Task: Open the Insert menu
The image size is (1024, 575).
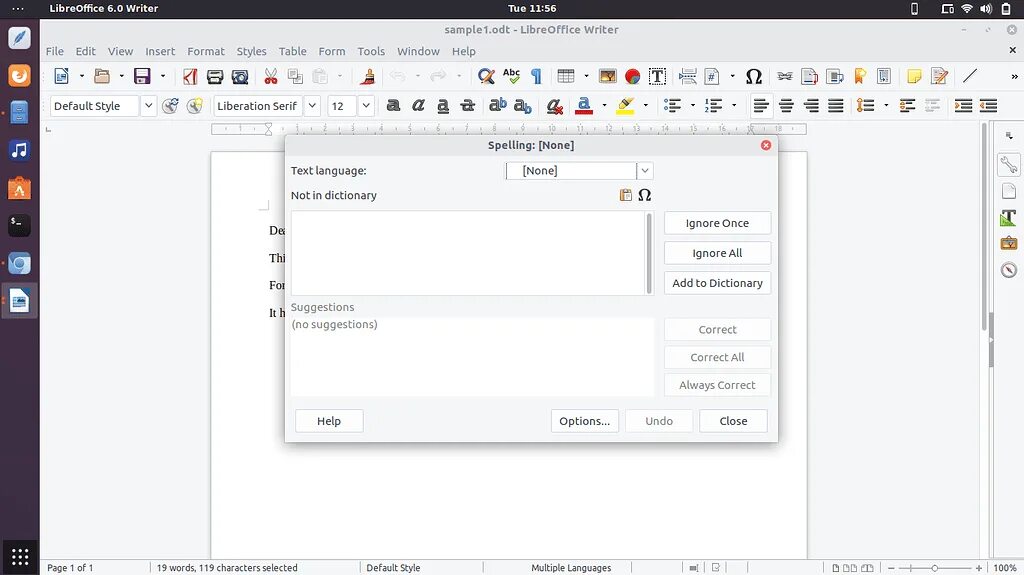Action: click(x=160, y=51)
